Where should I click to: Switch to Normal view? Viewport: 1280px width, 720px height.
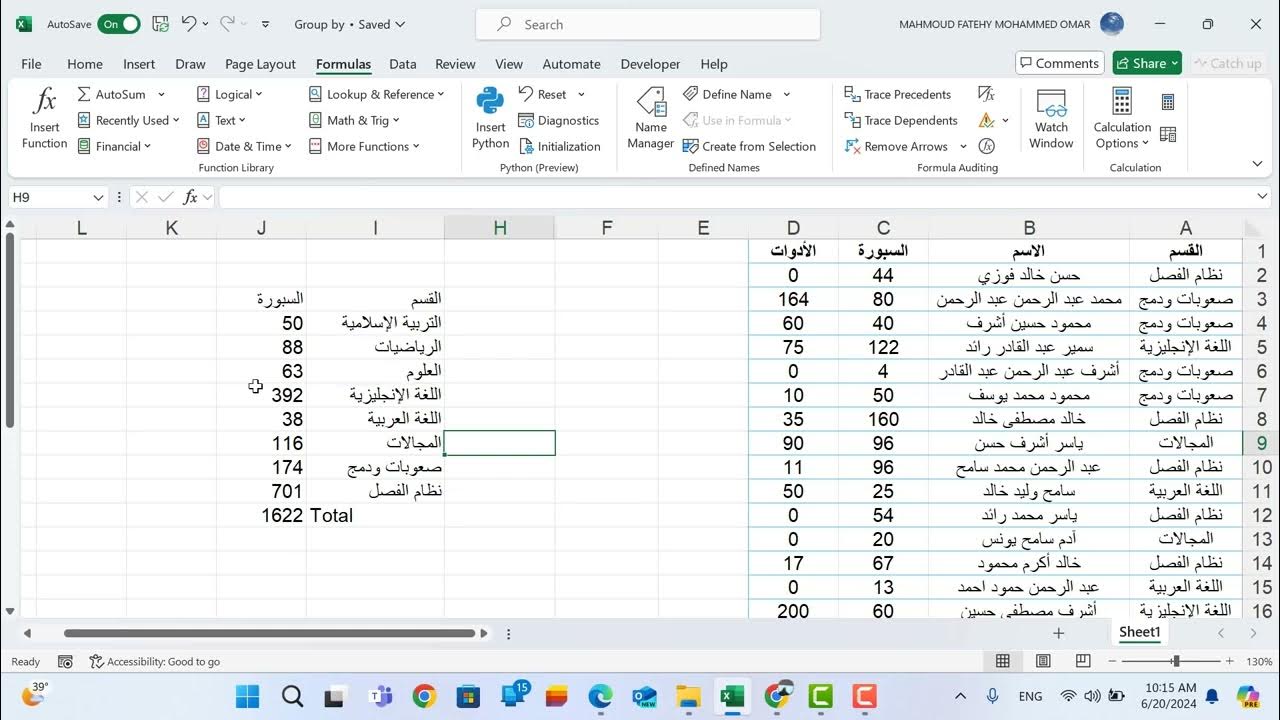click(x=1003, y=661)
